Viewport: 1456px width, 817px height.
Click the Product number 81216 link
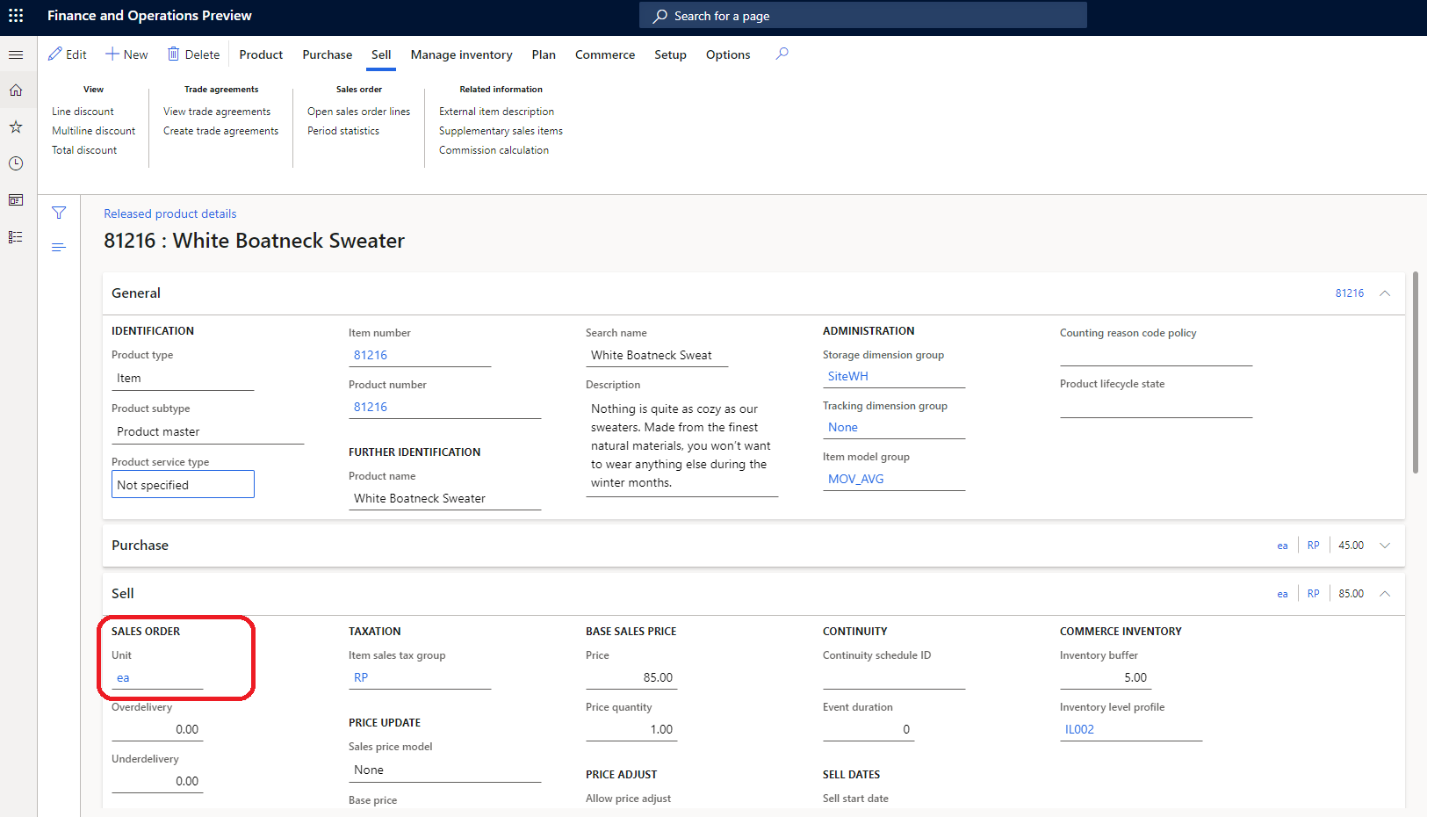coord(371,407)
